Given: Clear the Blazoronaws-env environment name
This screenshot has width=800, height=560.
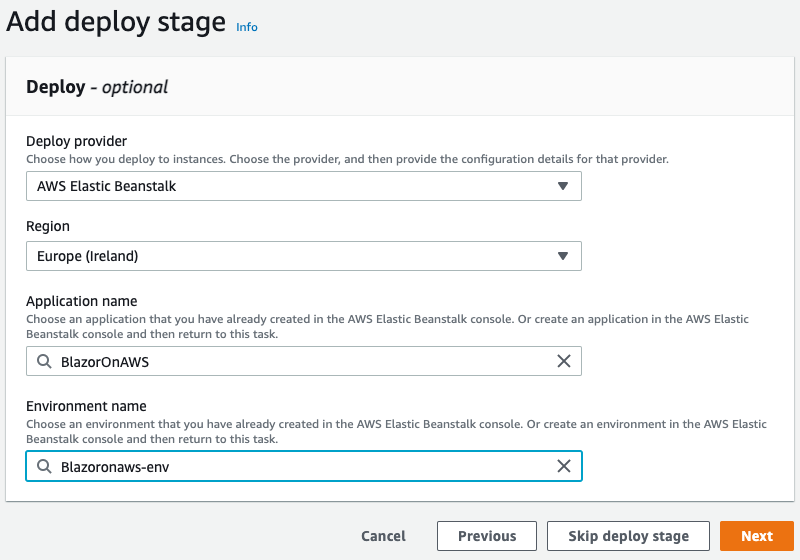Looking at the screenshot, I should coord(564,466).
